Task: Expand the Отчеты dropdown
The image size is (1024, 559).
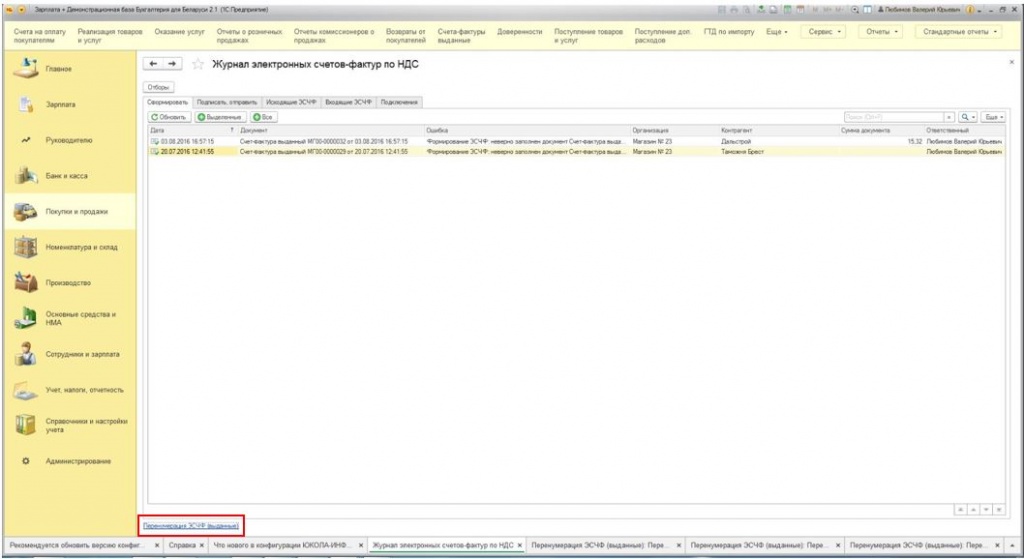Action: point(882,31)
